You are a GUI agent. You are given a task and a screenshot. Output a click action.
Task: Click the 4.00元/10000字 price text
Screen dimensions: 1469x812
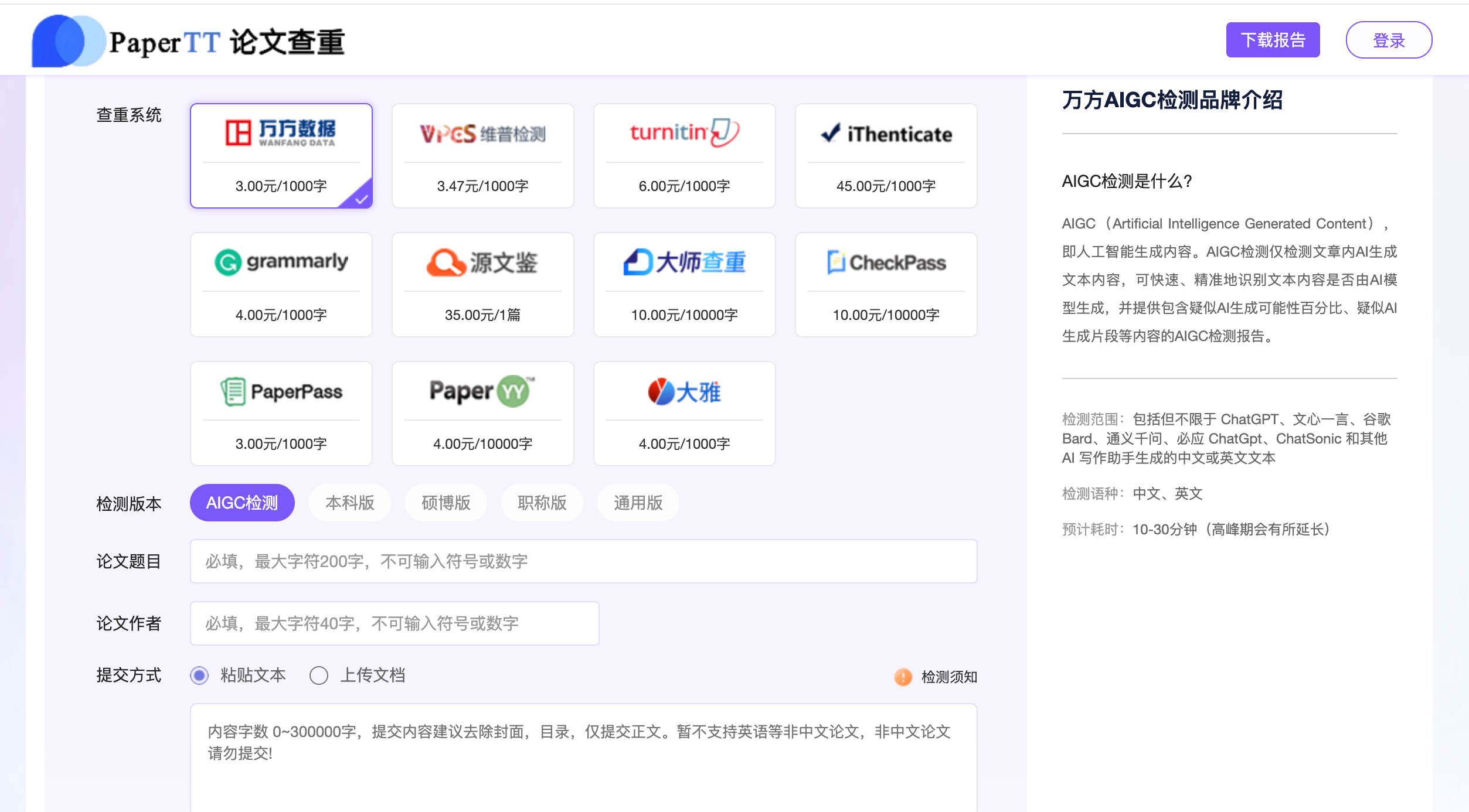tap(483, 444)
